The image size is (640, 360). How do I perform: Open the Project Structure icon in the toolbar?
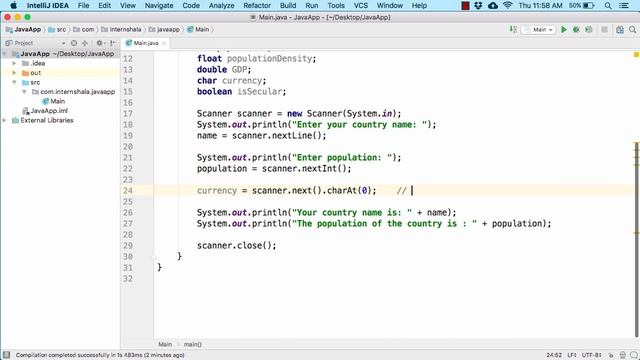620,29
